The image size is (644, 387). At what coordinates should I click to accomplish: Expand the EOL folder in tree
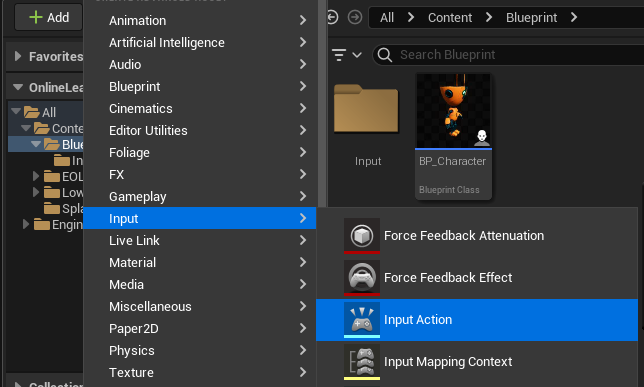[36, 176]
